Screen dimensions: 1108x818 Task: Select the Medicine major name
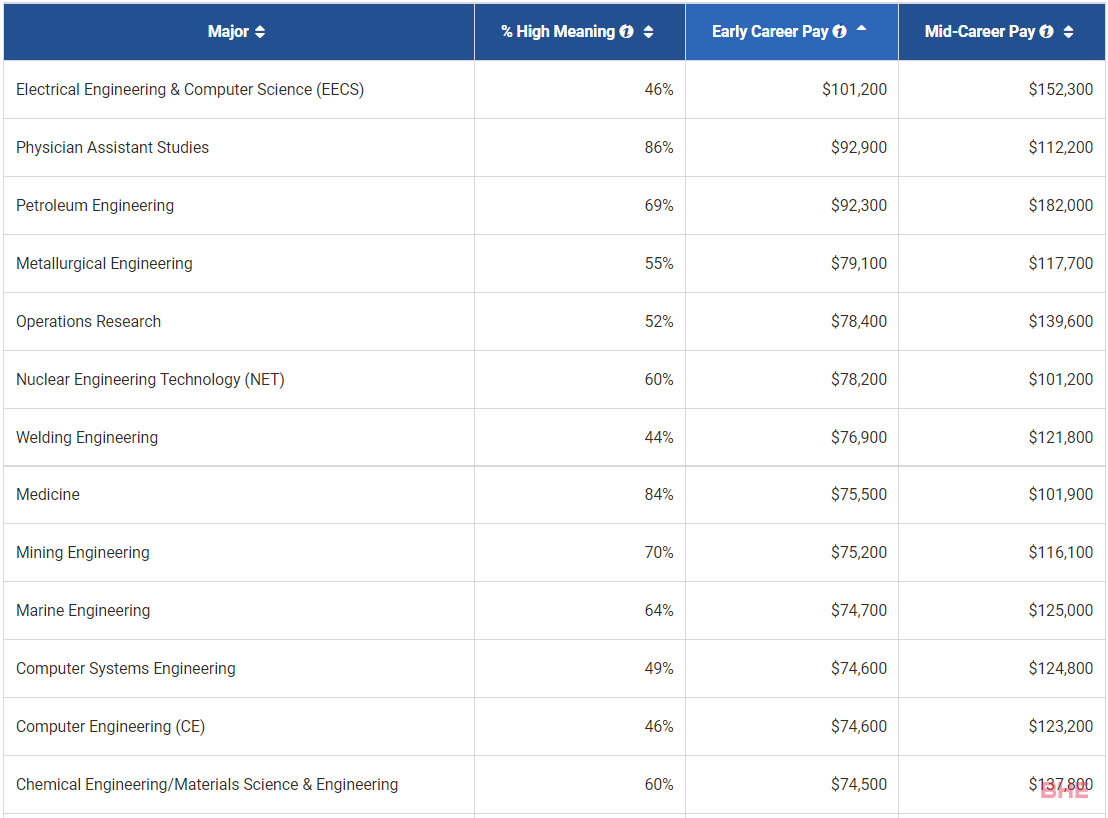[48, 494]
